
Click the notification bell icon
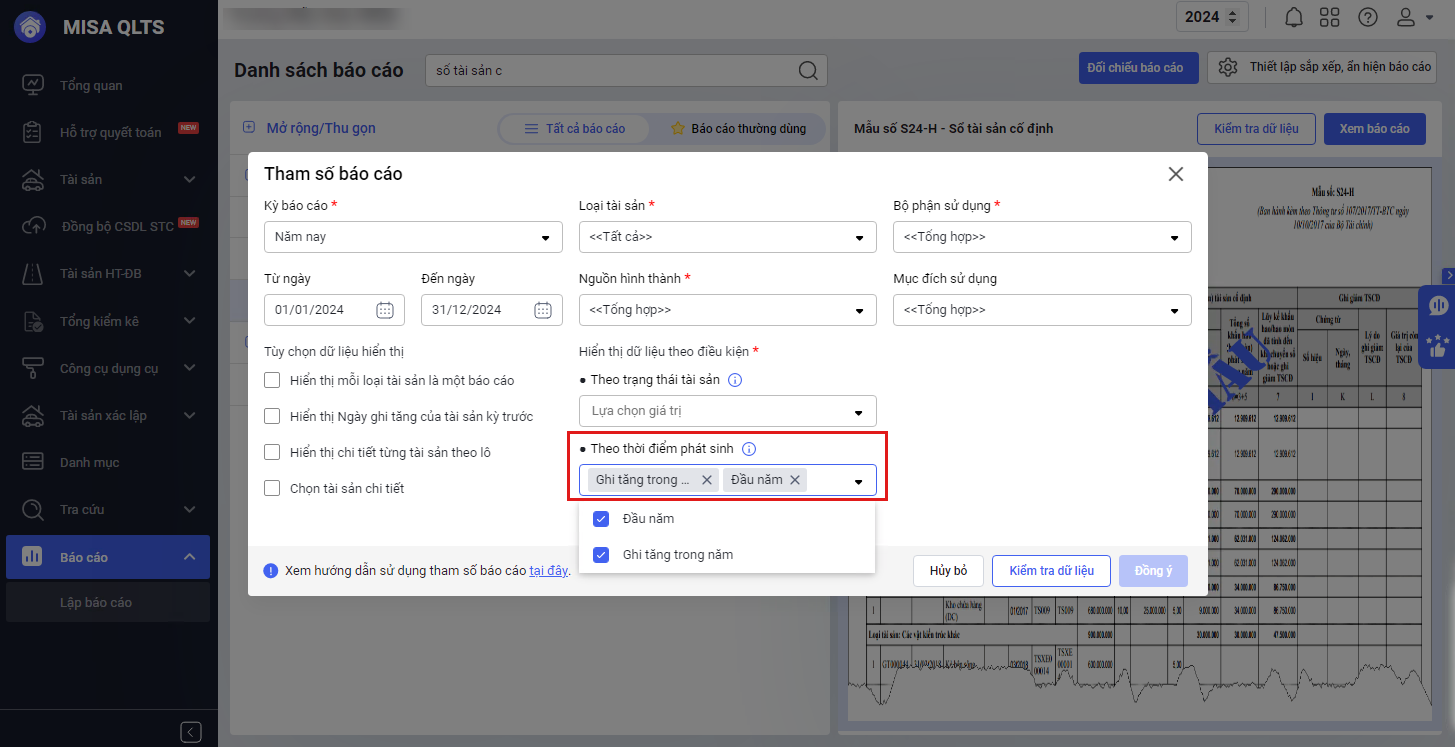(x=1294, y=17)
